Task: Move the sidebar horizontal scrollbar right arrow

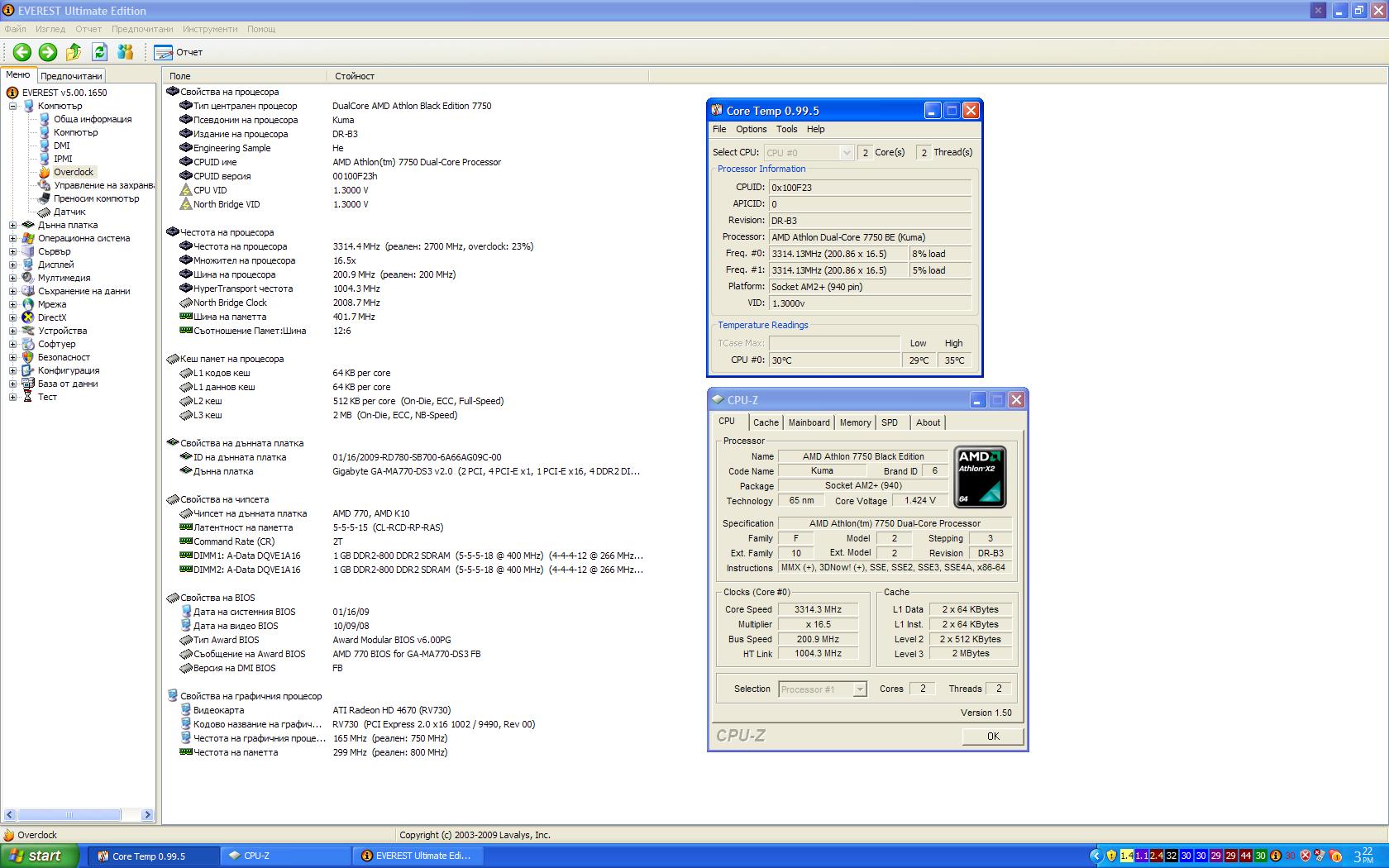Action: pos(147,814)
